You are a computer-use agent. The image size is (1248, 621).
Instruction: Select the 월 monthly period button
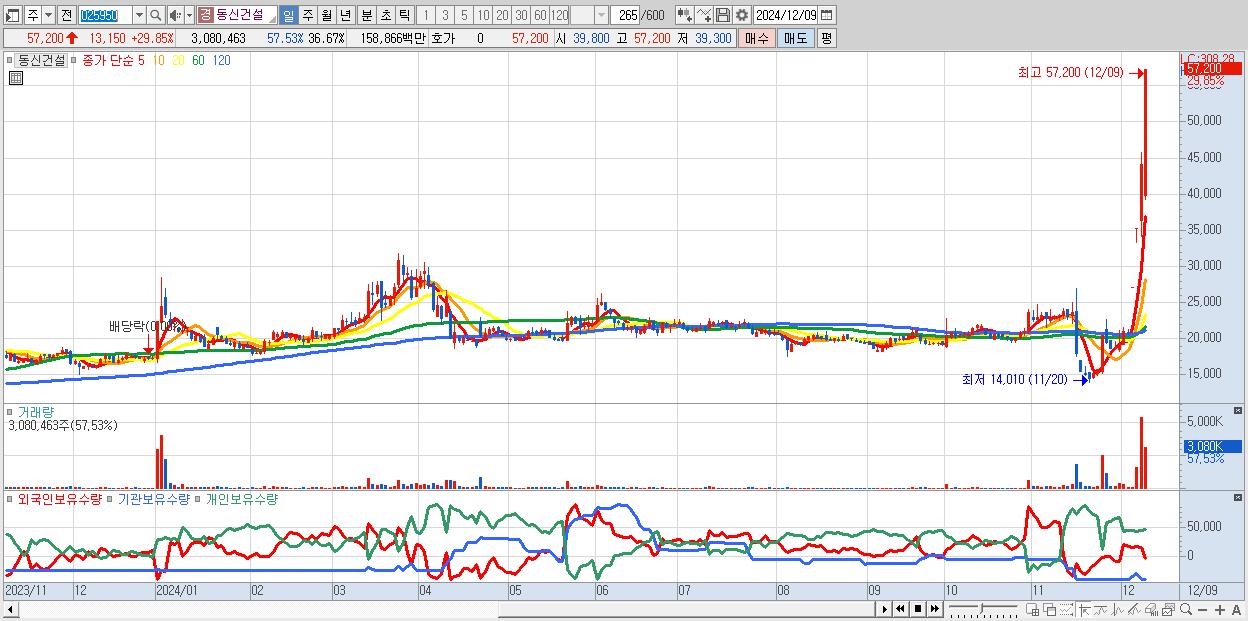coord(326,15)
